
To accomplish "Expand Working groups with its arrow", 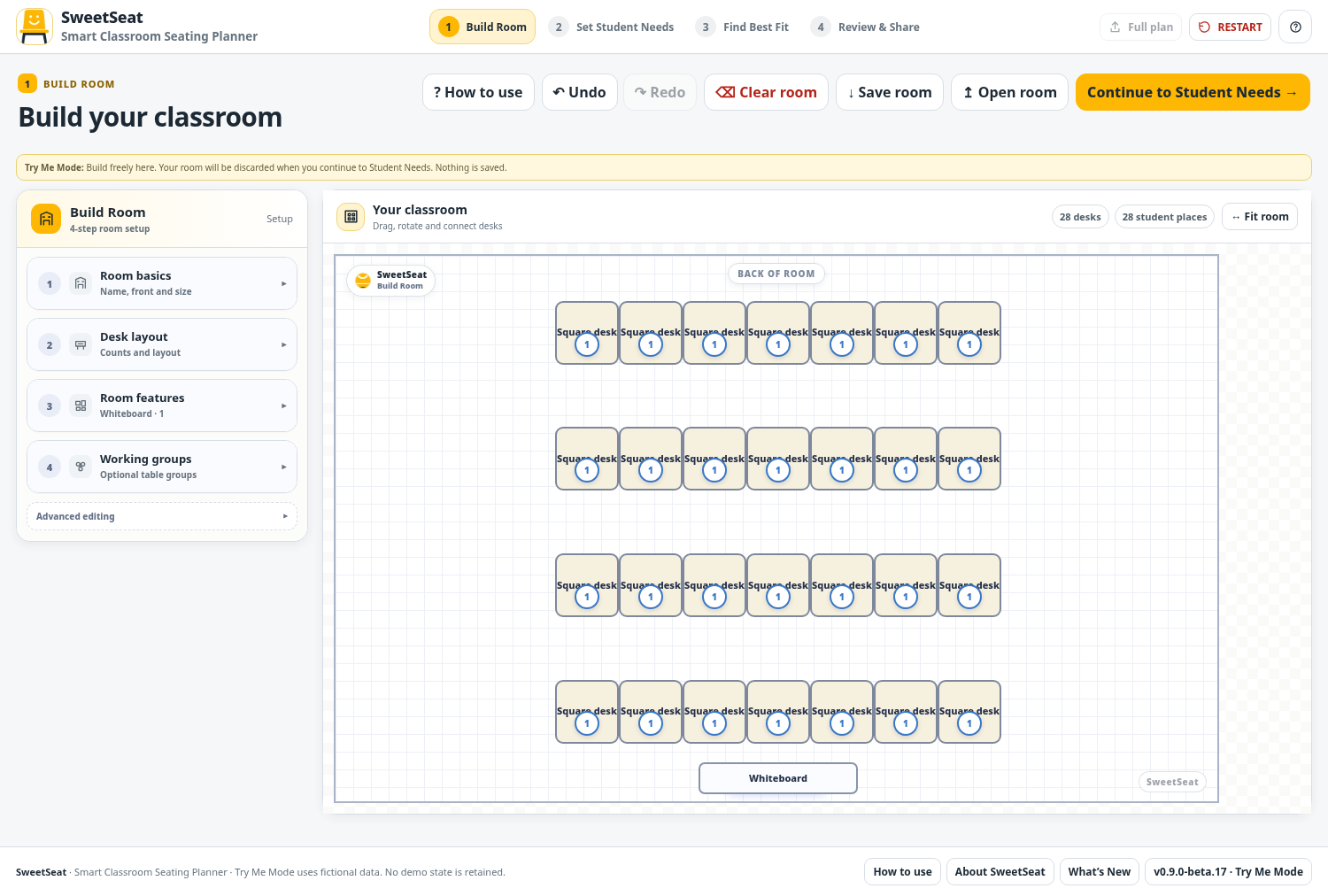I will coord(284,467).
